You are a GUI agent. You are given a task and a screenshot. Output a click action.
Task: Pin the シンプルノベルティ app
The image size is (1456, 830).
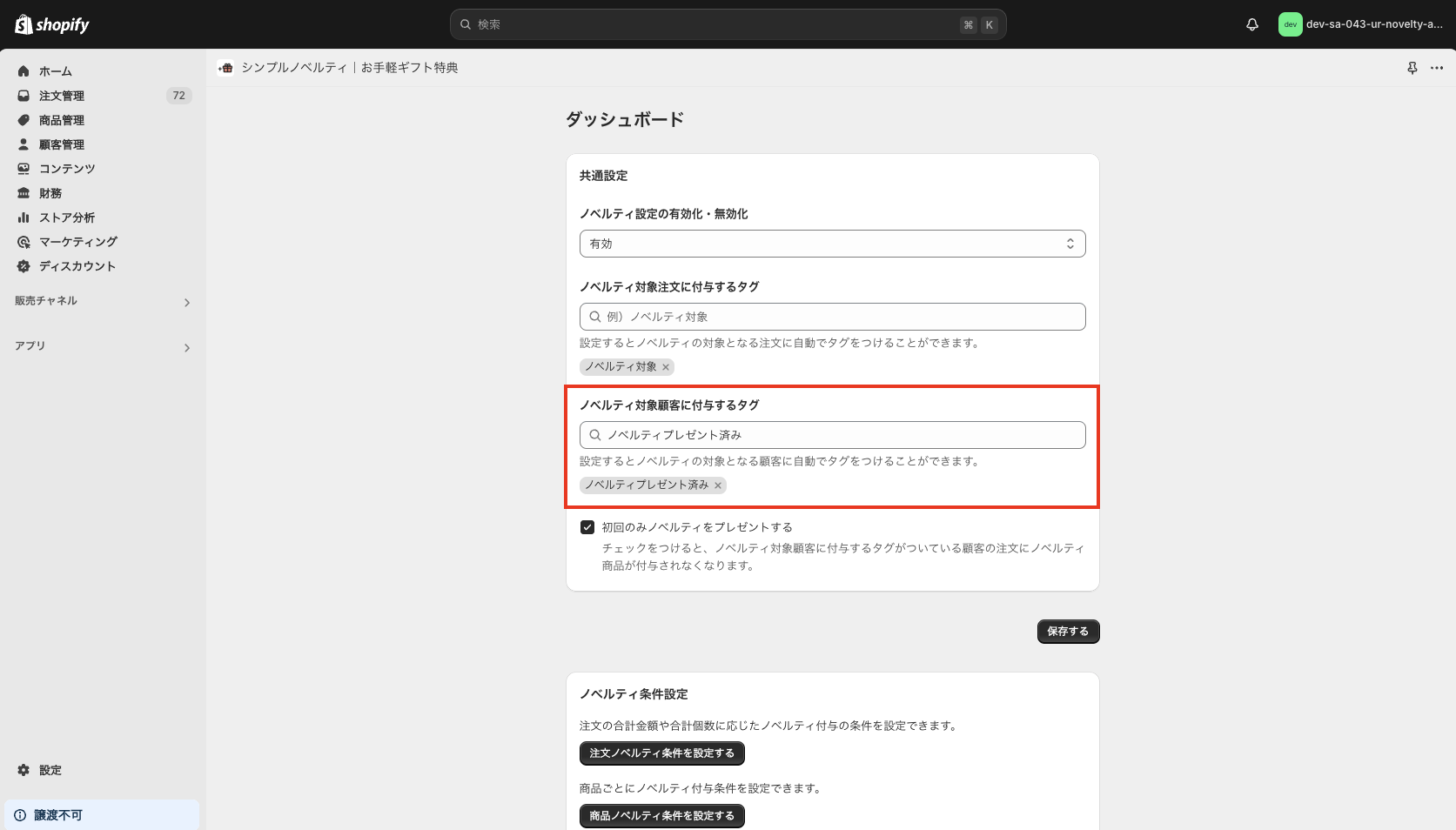pyautogui.click(x=1412, y=67)
